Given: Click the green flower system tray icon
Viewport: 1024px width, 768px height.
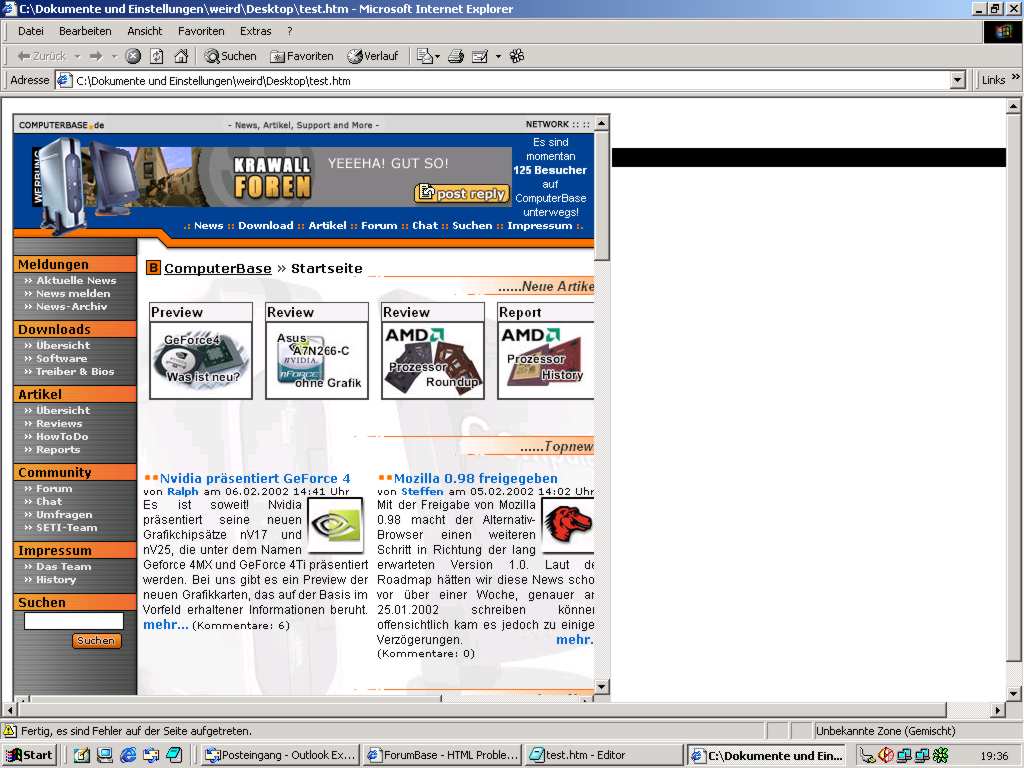Looking at the screenshot, I should click(940, 756).
